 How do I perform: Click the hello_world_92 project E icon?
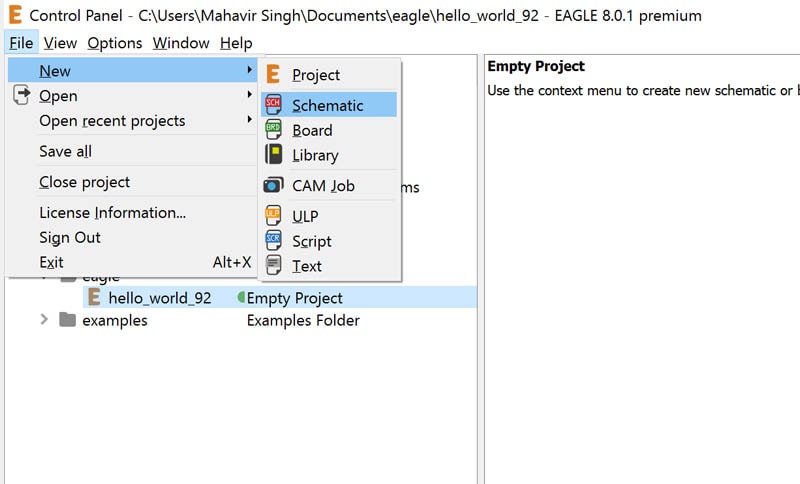click(94, 297)
